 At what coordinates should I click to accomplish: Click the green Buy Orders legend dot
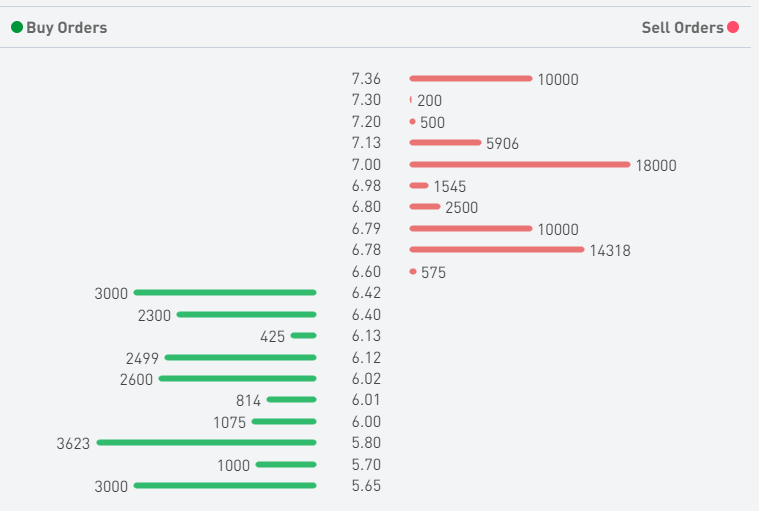(17, 28)
